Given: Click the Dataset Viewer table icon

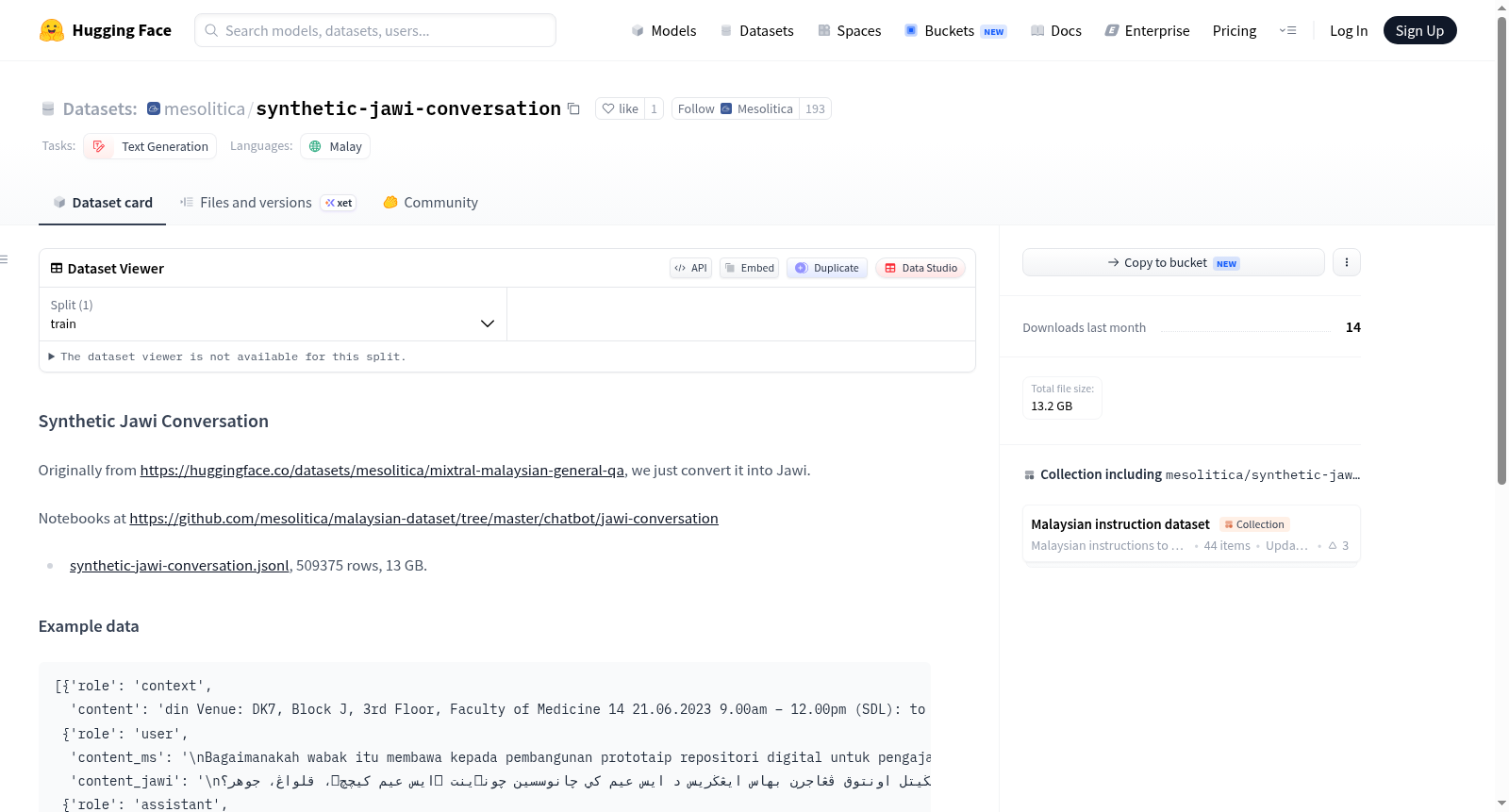Looking at the screenshot, I should (x=57, y=268).
